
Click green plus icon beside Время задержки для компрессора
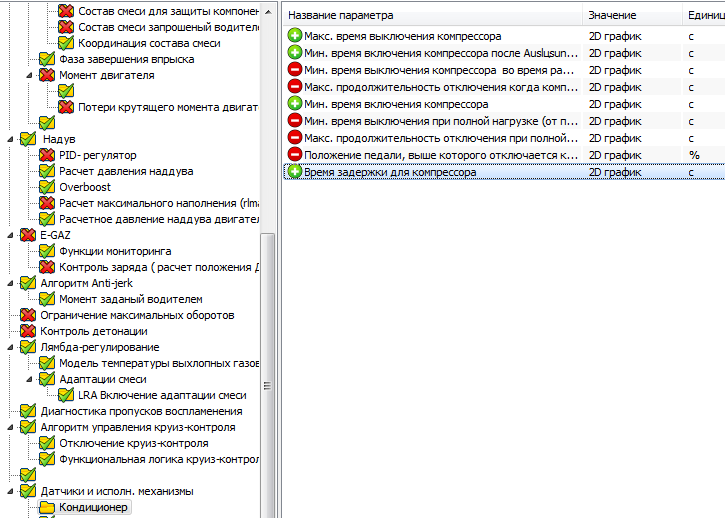295,172
